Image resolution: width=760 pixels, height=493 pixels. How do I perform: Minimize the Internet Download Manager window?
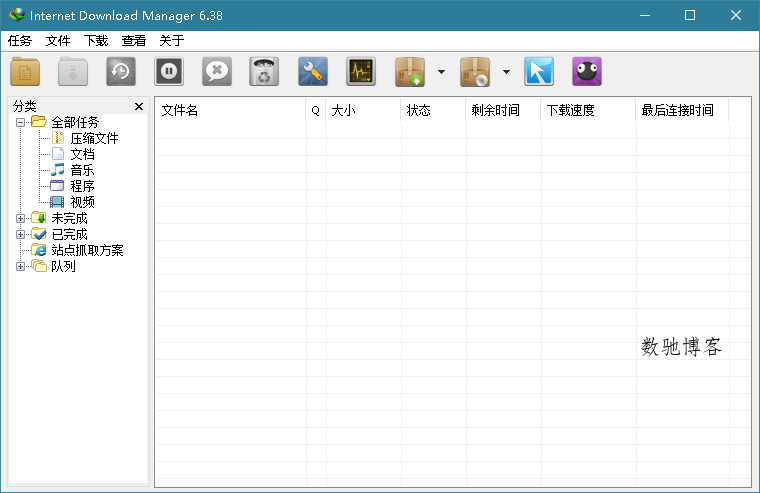[x=645, y=15]
